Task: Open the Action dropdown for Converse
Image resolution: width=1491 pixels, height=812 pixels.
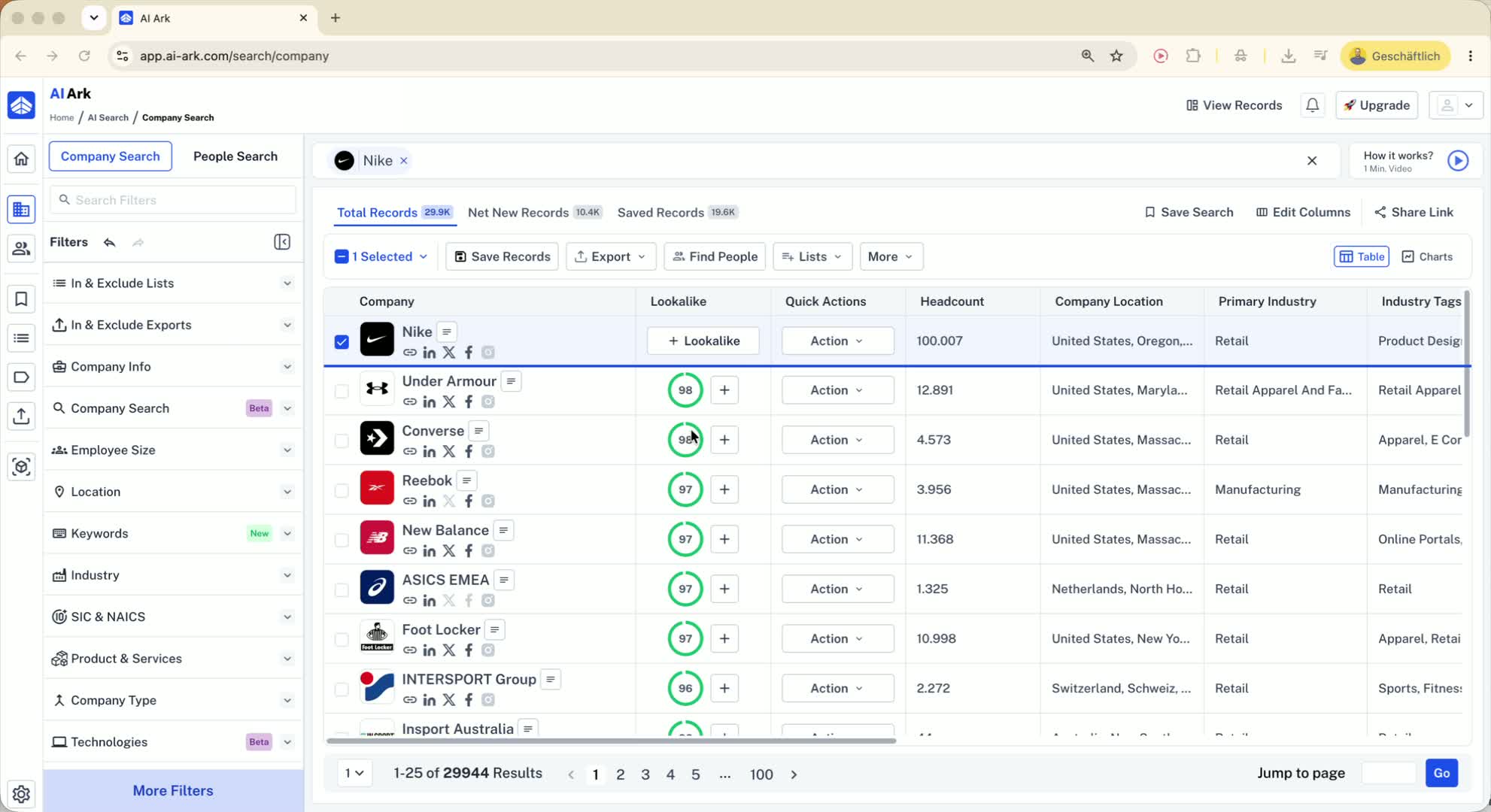Action: [x=837, y=440]
